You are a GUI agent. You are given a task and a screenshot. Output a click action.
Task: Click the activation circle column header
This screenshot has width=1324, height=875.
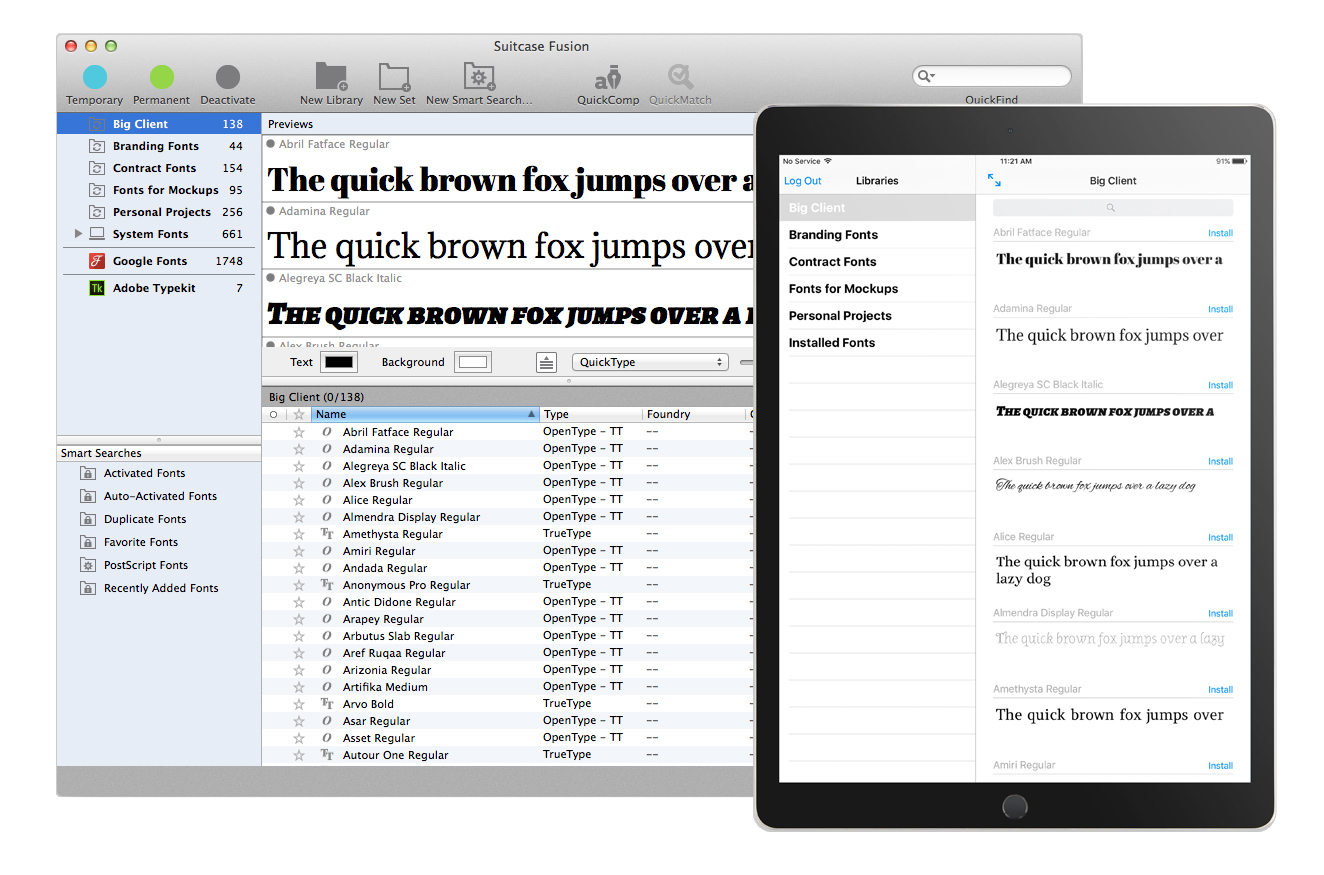click(274, 414)
